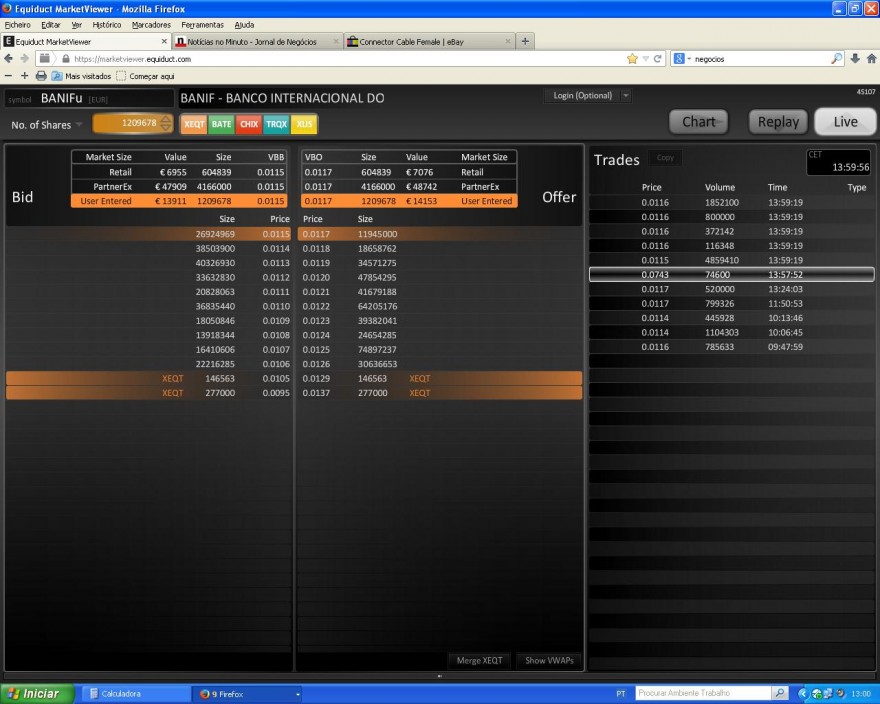Reload the page with the refresh icon
The height and width of the screenshot is (704, 880).
[x=657, y=59]
